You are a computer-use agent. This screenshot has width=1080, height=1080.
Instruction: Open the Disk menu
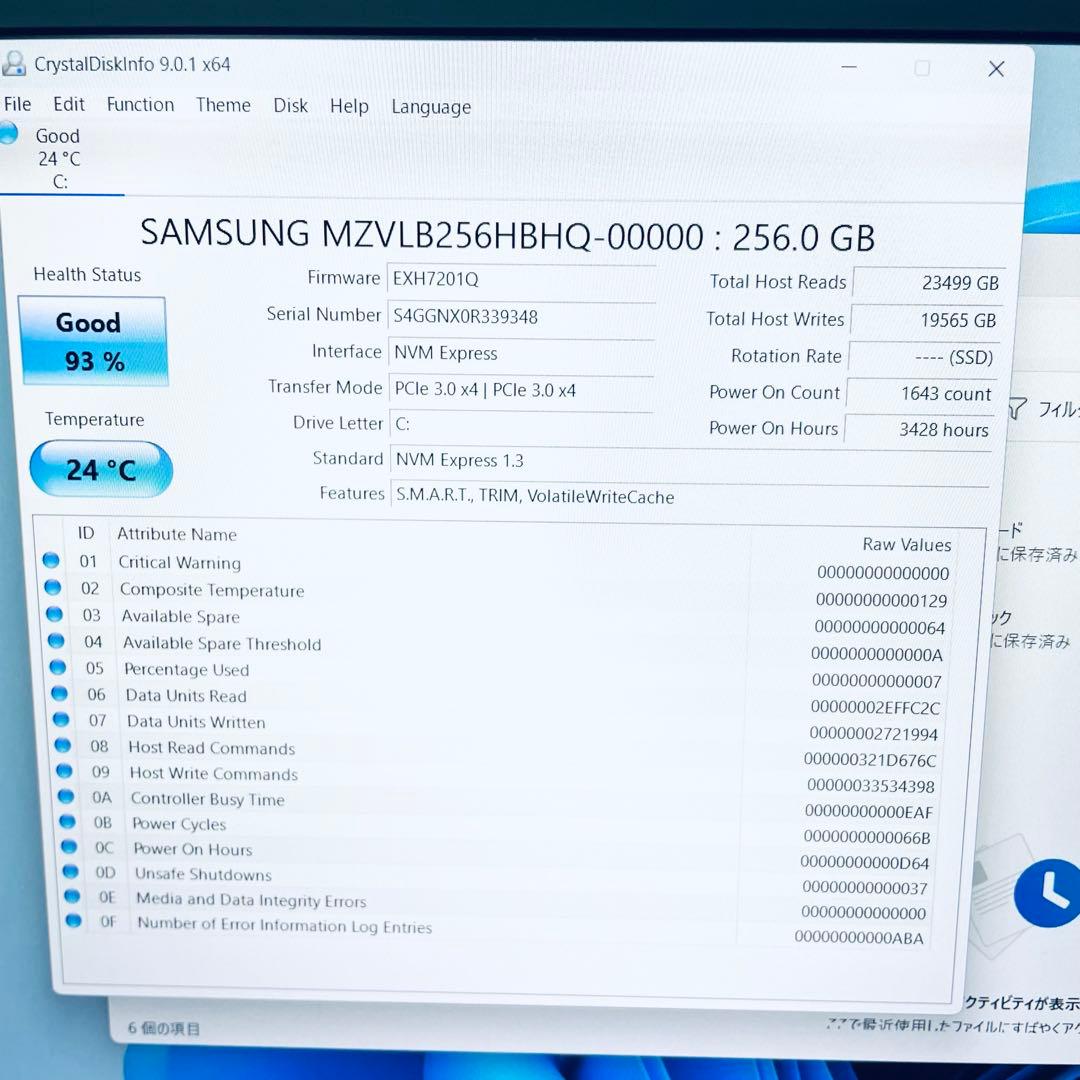(290, 105)
